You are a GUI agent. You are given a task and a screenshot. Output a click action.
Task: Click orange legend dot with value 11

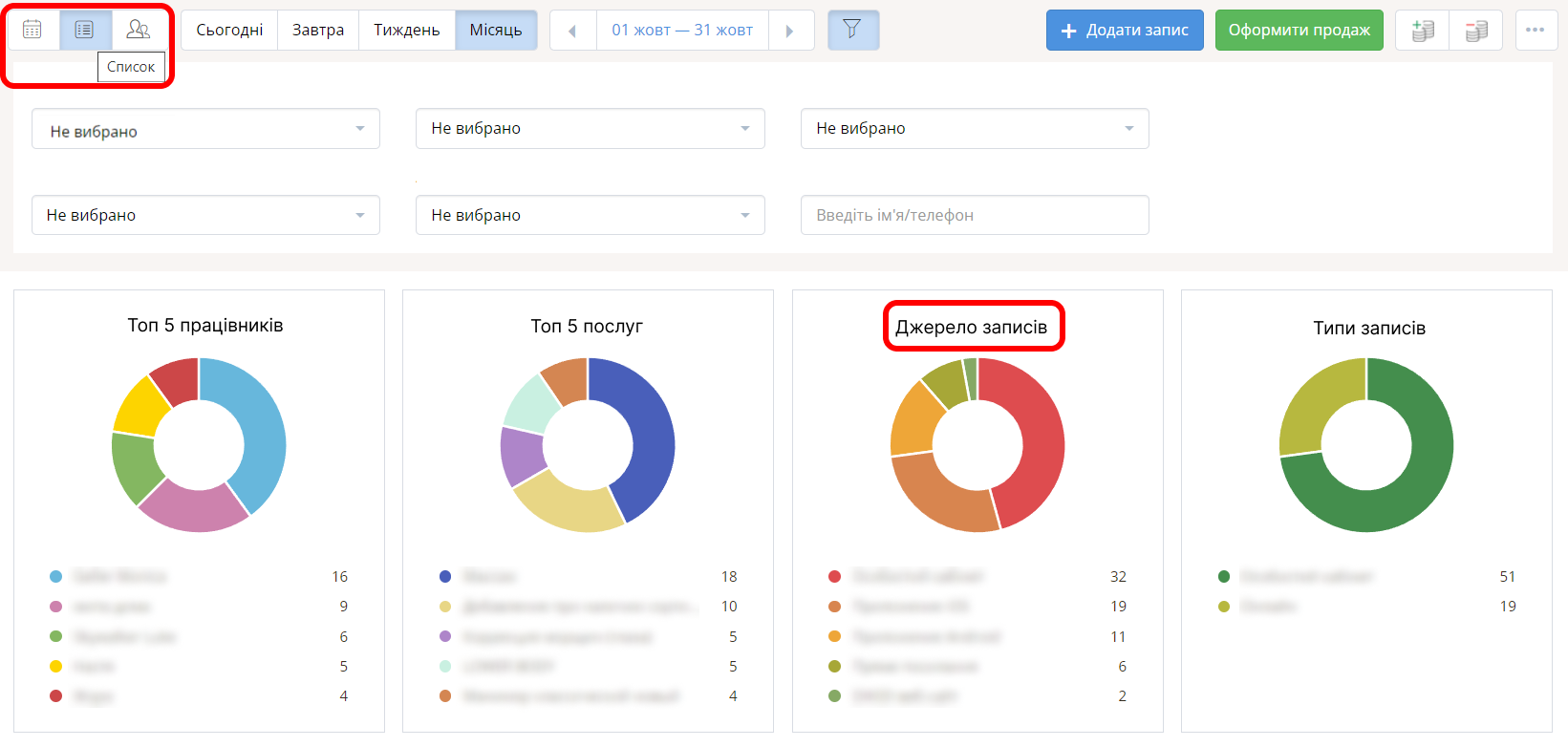(x=834, y=636)
